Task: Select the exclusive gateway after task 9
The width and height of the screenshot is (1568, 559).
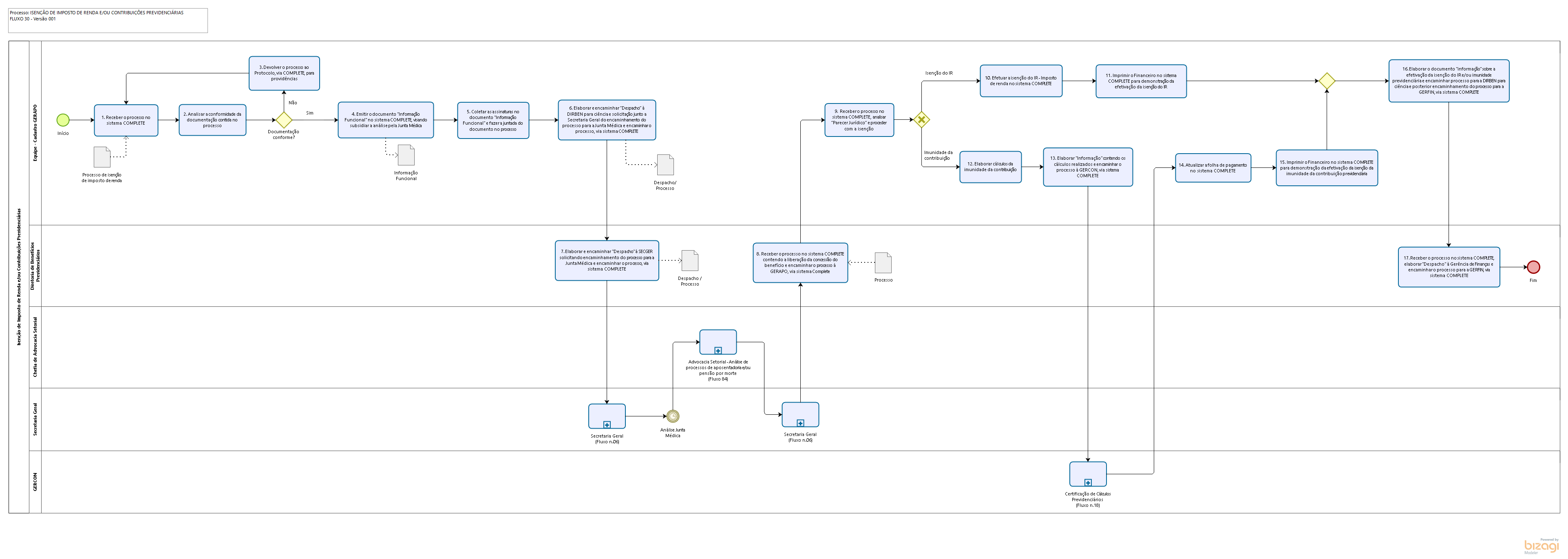Action: (x=921, y=120)
